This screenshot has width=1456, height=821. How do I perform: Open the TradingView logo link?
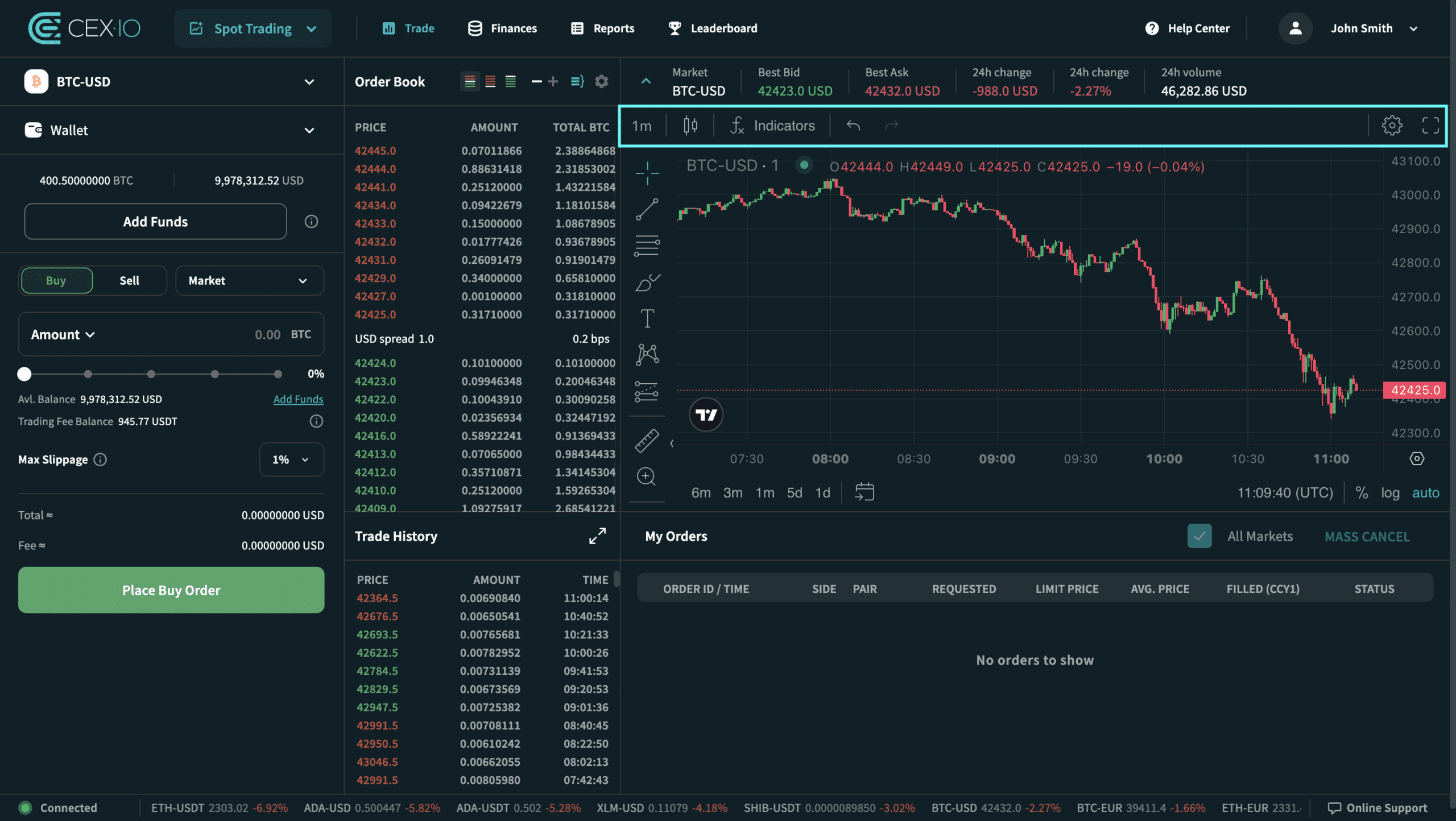706,415
